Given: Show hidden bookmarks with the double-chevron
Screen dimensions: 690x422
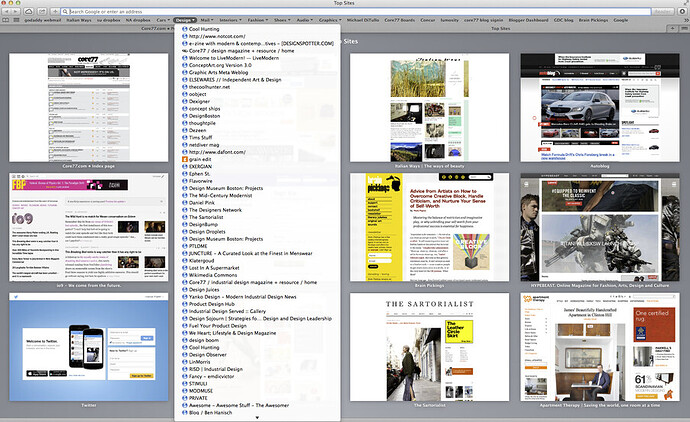Looking at the screenshot, I should point(685,20).
